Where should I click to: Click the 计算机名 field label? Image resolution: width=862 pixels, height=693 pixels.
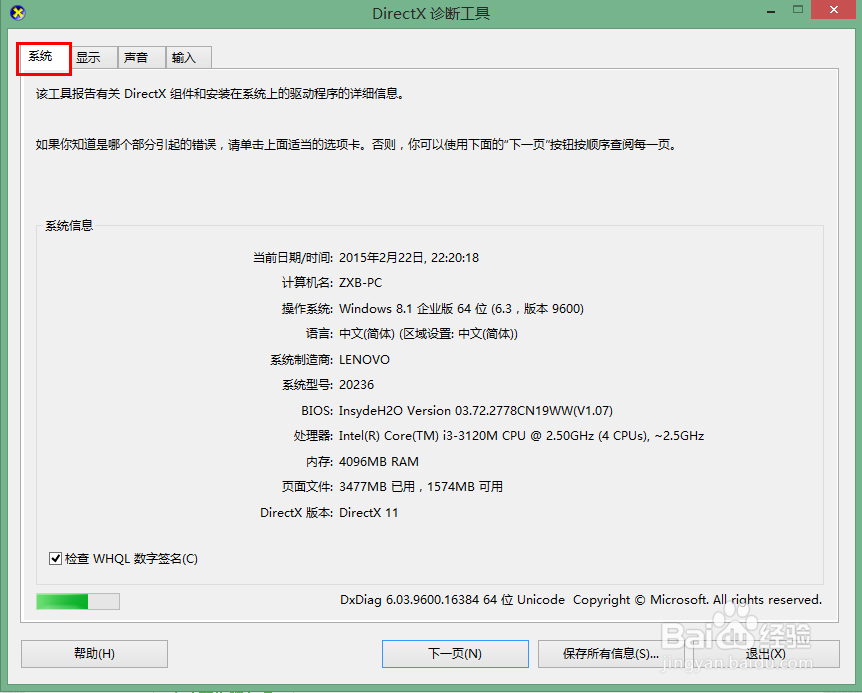pos(307,283)
